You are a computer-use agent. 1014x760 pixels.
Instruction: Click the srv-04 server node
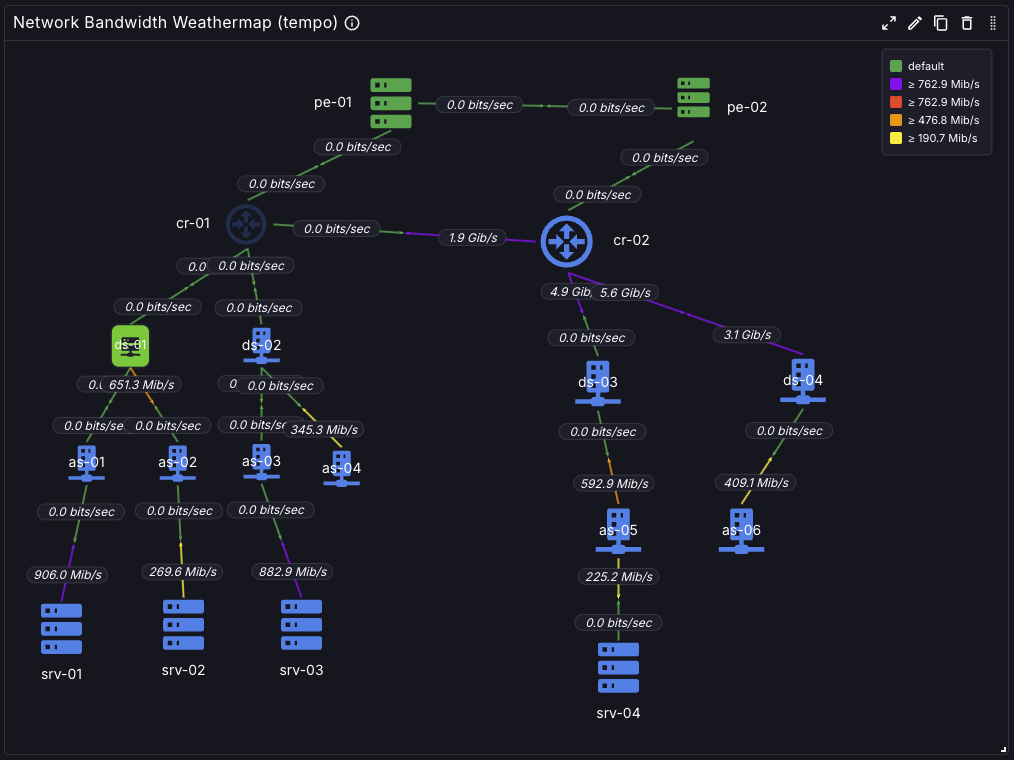coord(618,668)
